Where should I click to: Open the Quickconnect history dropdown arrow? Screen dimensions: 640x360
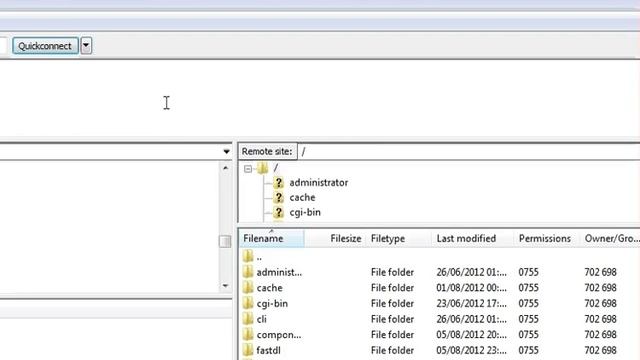click(x=86, y=46)
